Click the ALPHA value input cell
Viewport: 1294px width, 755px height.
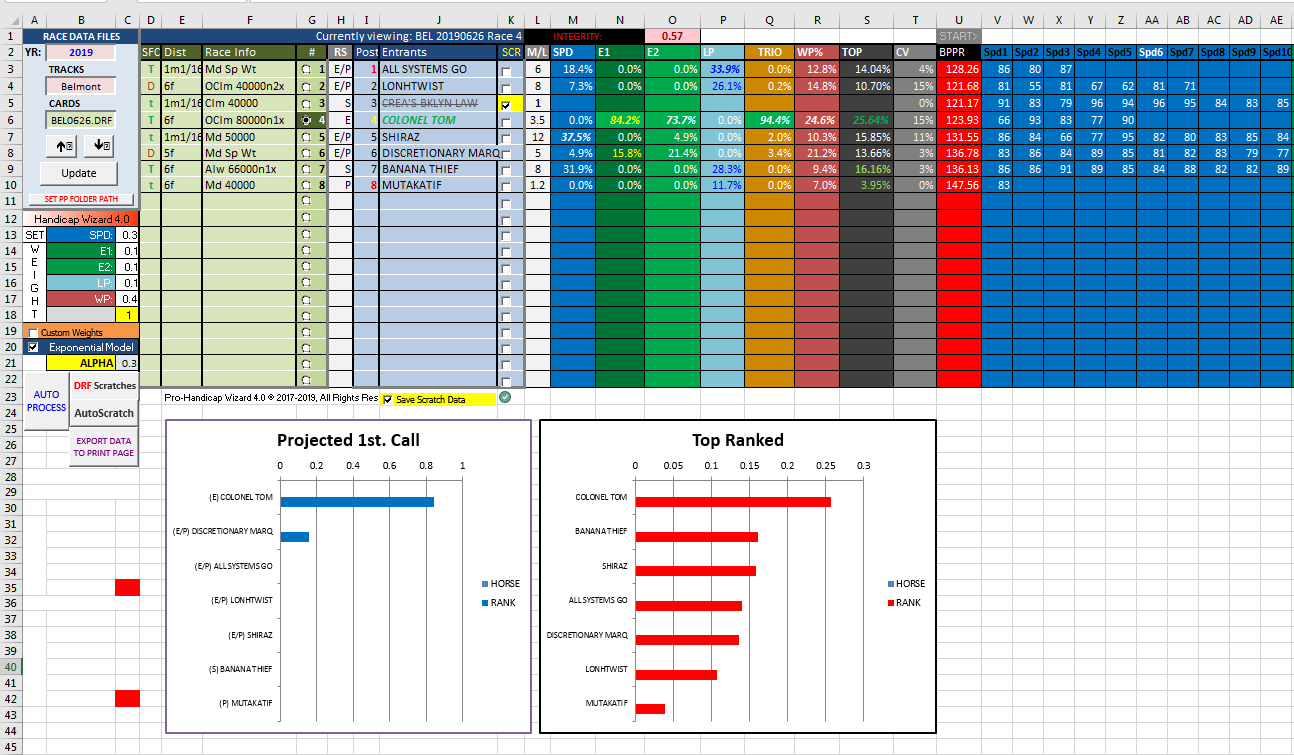pos(128,363)
